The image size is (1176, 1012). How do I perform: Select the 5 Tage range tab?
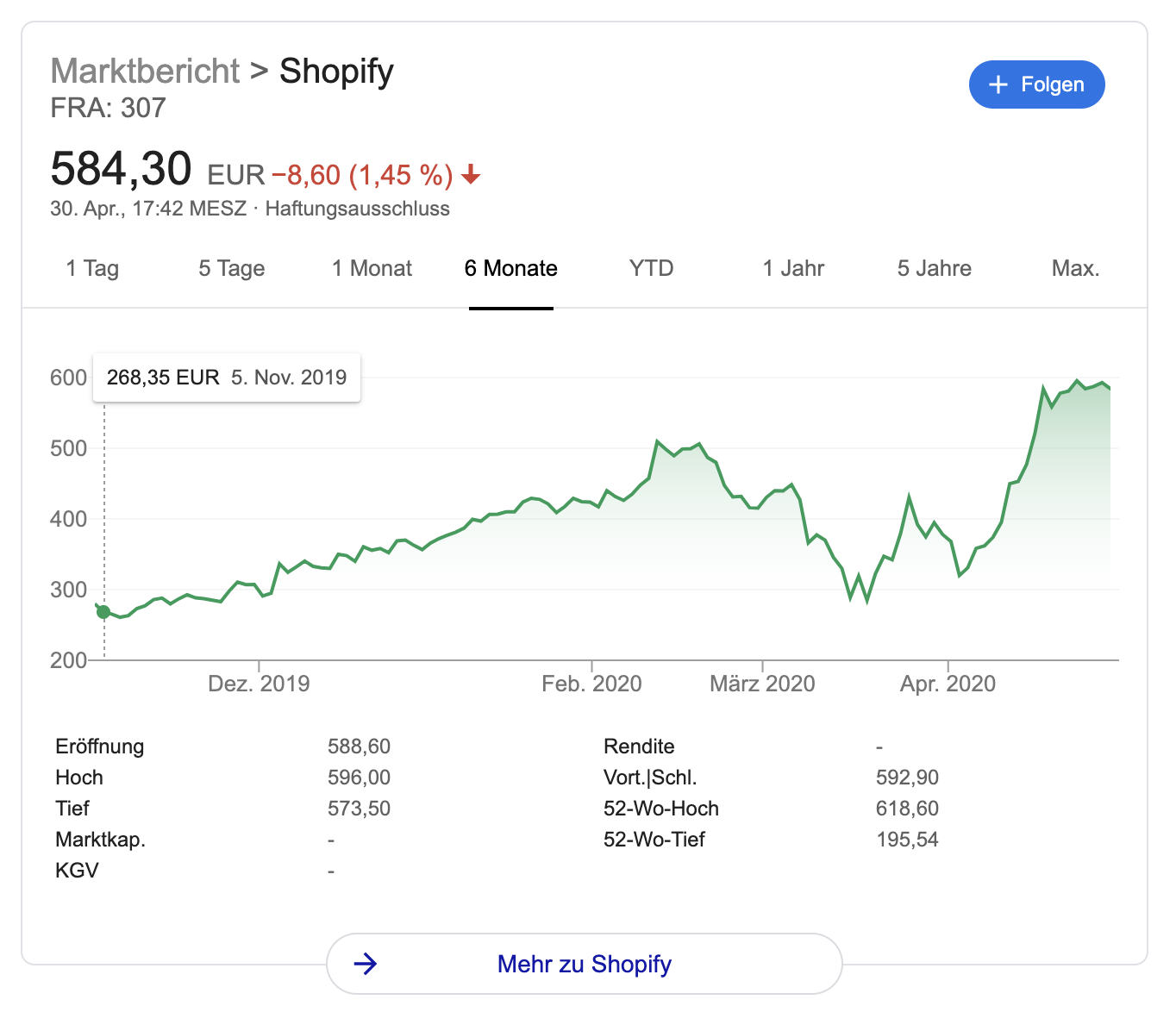pos(231,269)
